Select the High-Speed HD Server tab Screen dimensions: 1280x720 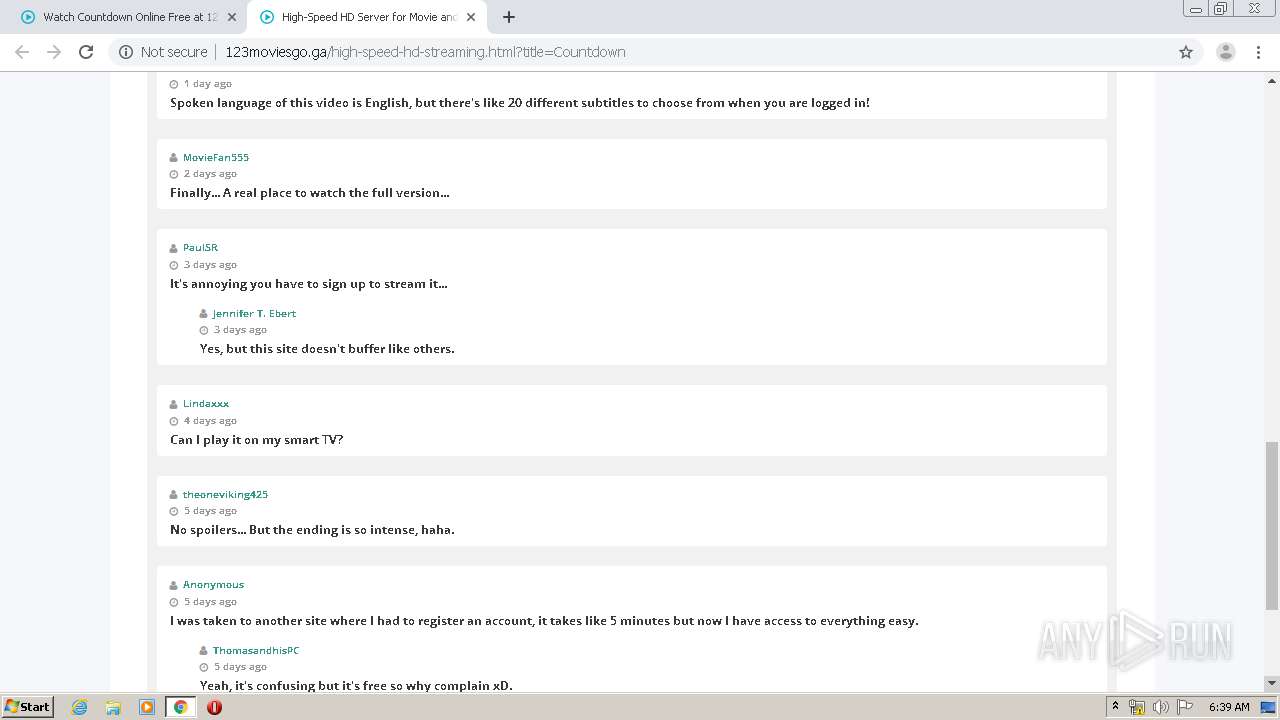(366, 17)
